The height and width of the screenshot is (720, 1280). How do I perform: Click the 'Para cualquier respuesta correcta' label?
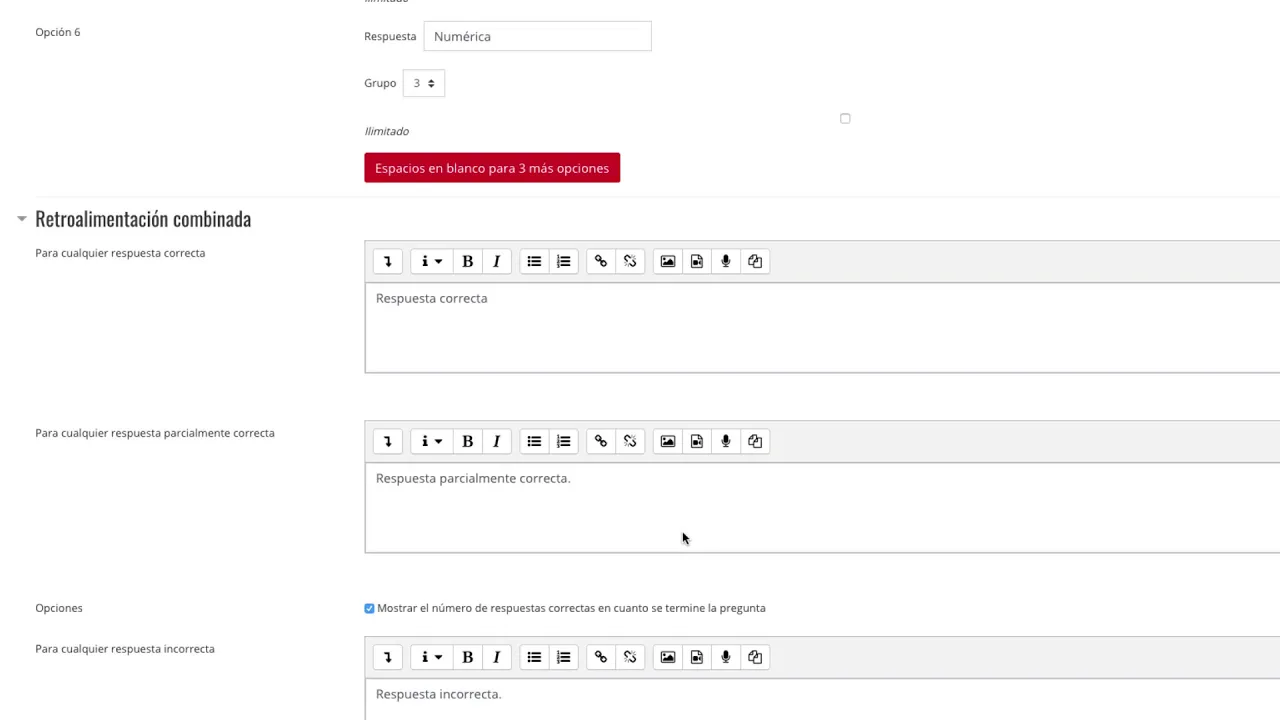[x=120, y=253]
